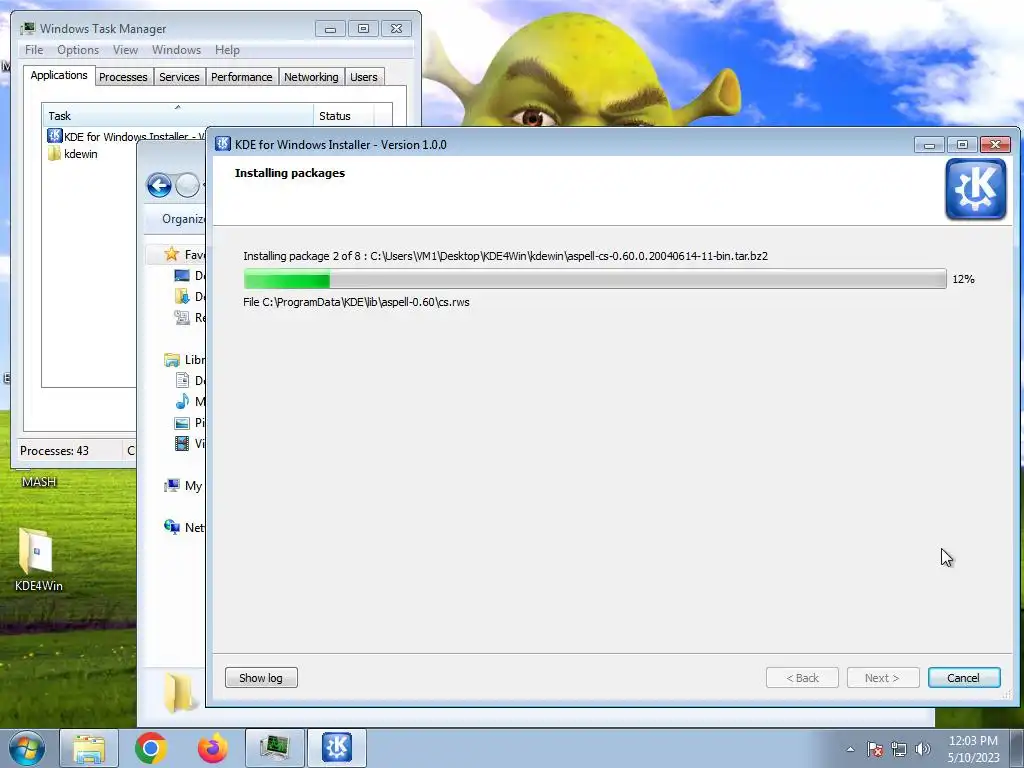This screenshot has height=768, width=1024.
Task: Select kdewin task name in Task Manager
Action: [x=81, y=154]
